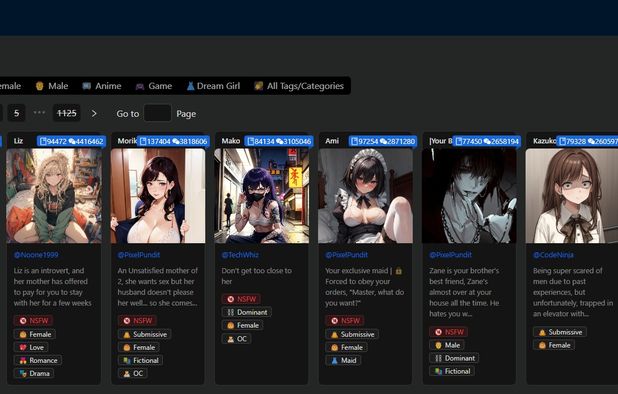Viewport: 618px width, 394px height.
Task: Open the Morik character image
Action: point(158,196)
